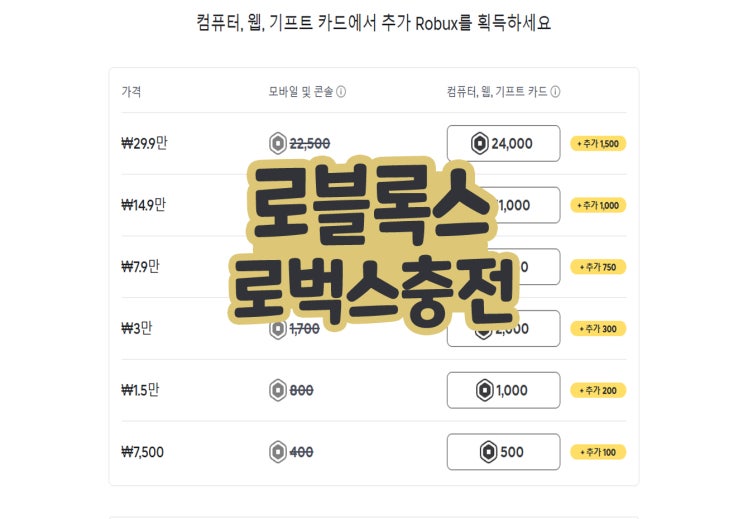This screenshot has width=743, height=519.
Task: Click the +추가 1,000 bonus badge
Action: click(598, 205)
